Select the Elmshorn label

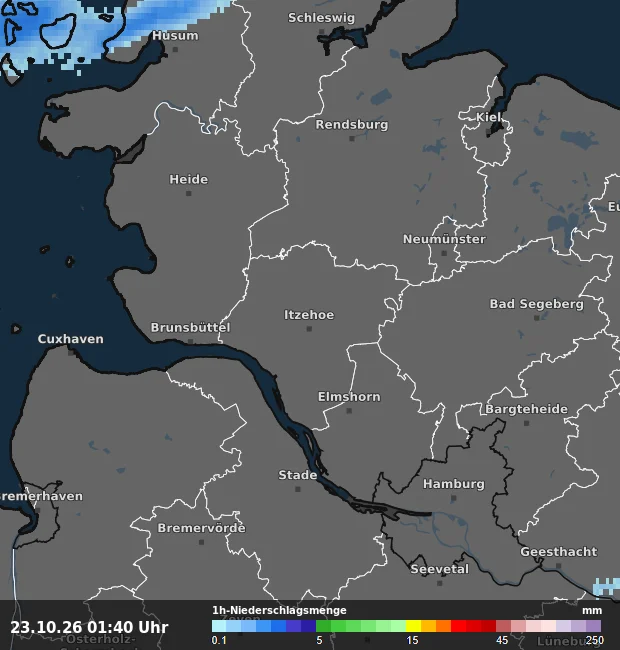pyautogui.click(x=349, y=397)
